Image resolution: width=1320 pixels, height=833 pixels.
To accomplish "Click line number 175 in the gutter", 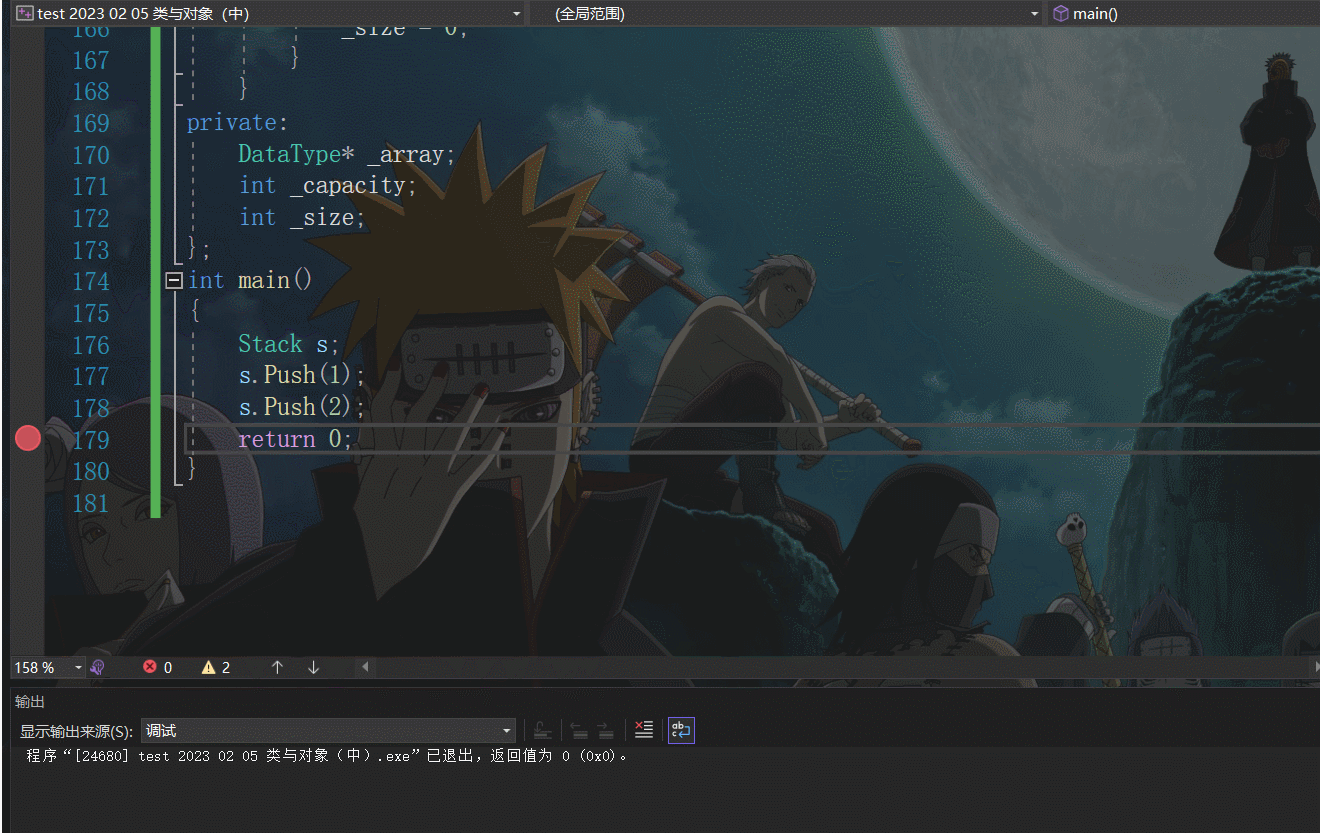I will (x=90, y=313).
